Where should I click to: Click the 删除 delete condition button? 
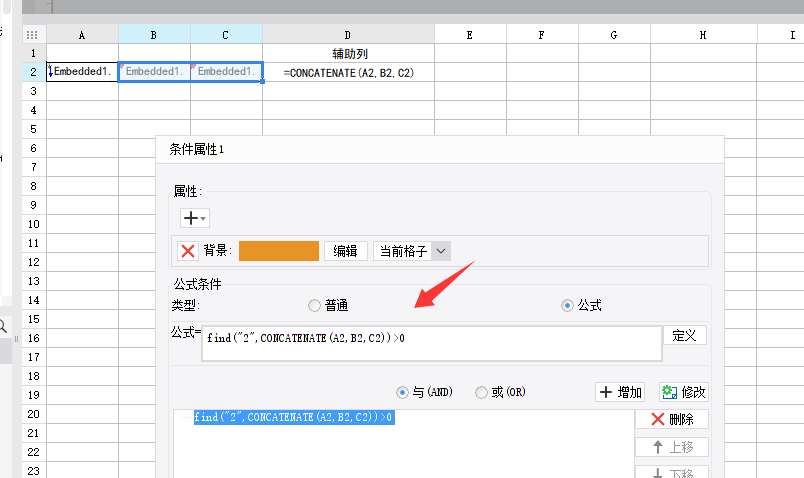[x=672, y=419]
